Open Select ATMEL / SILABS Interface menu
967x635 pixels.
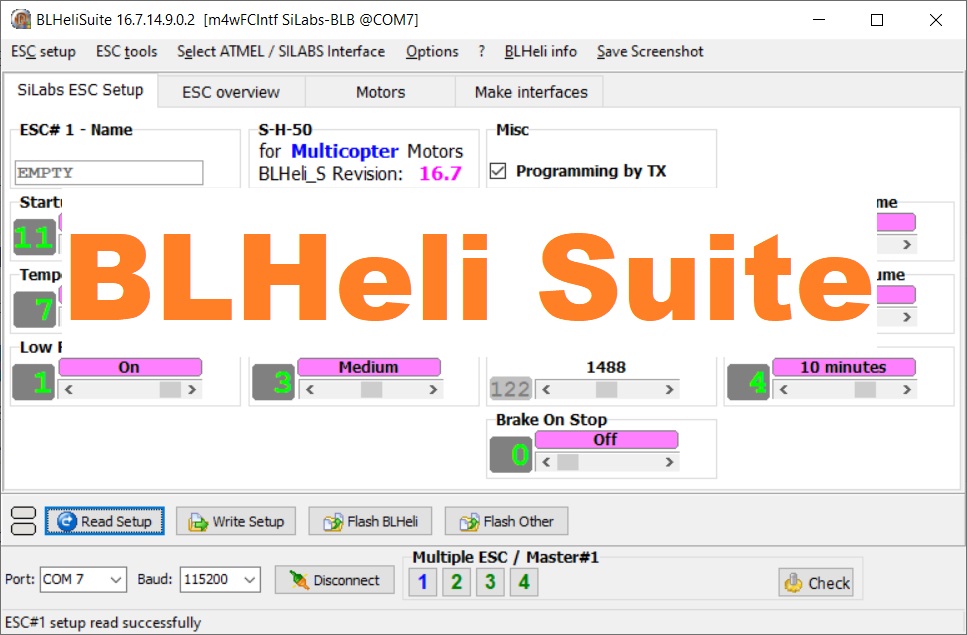(x=281, y=52)
